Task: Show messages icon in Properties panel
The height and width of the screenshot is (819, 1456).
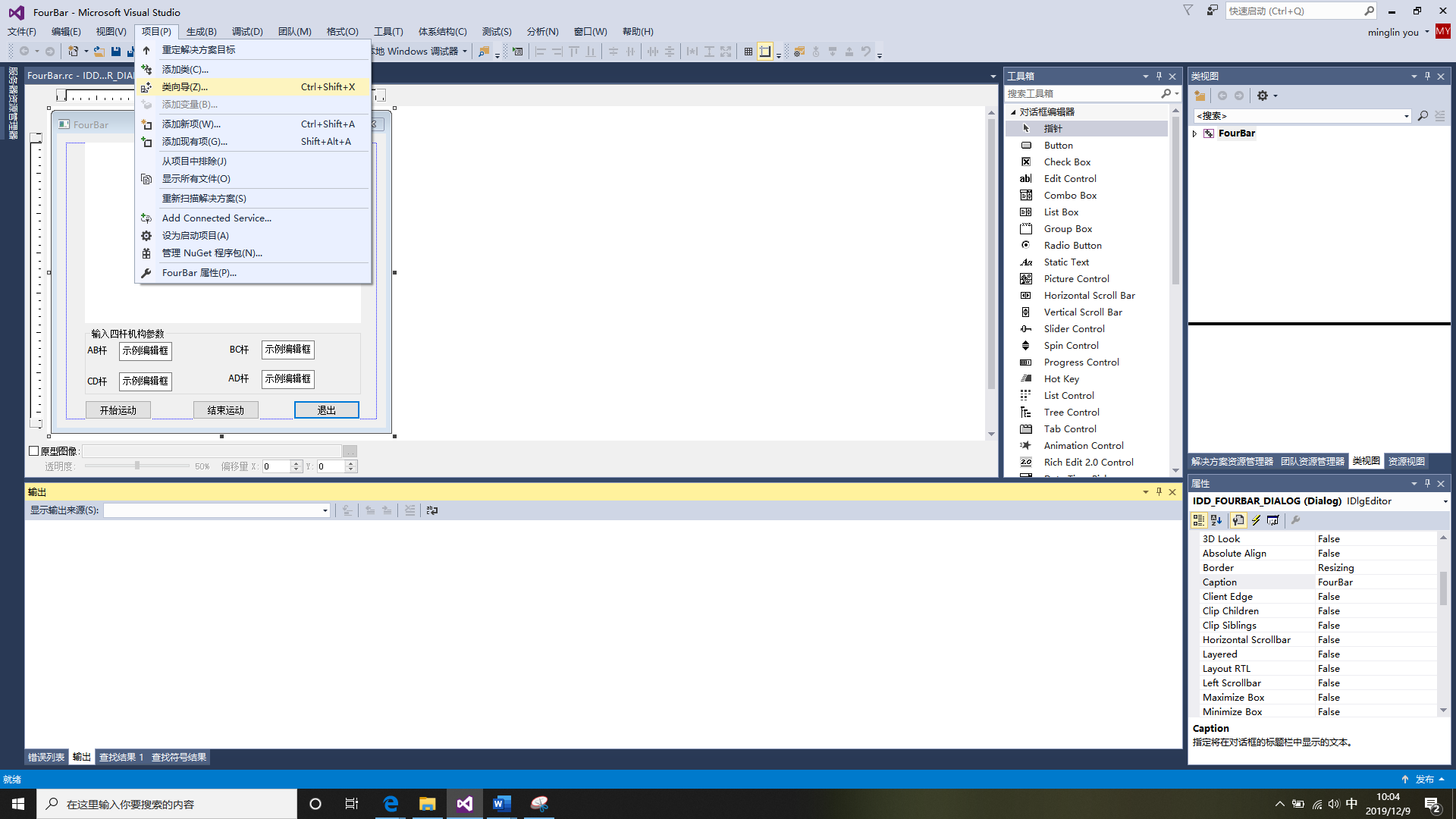Action: [x=1273, y=520]
